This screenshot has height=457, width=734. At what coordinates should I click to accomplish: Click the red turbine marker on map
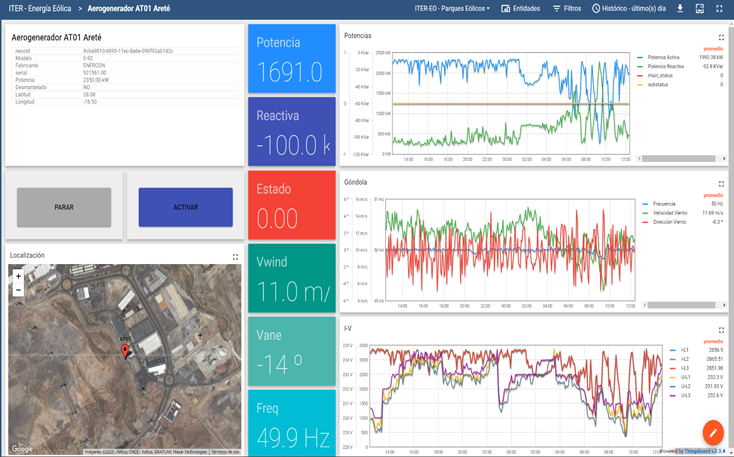[x=124, y=351]
